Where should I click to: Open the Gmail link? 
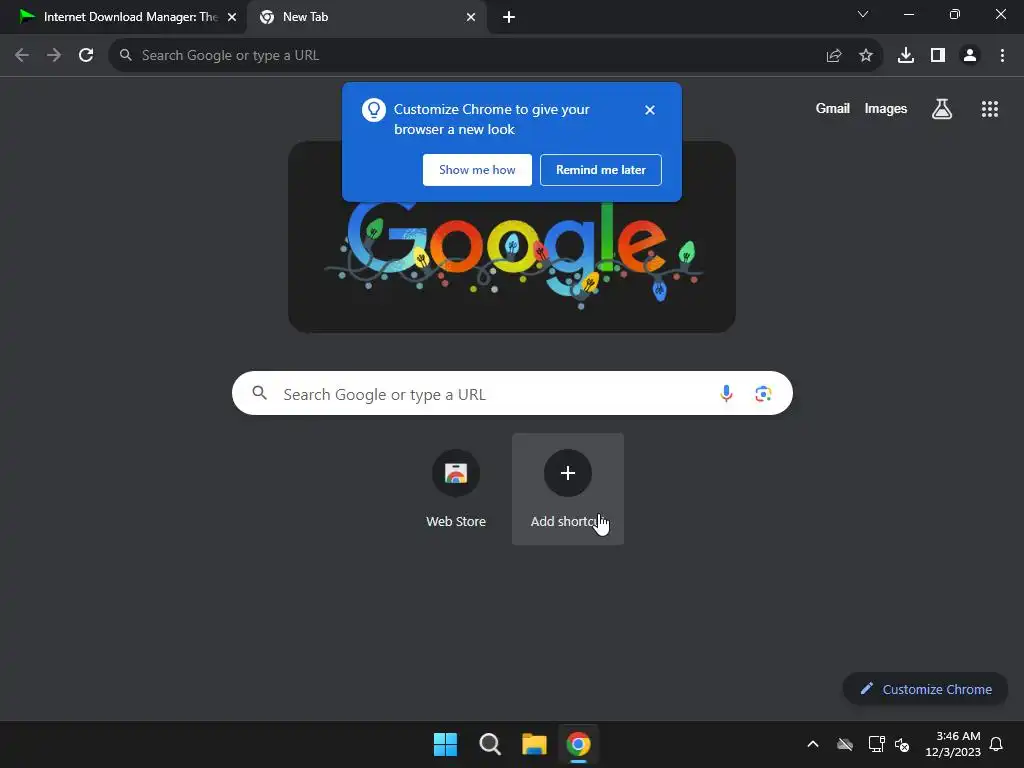click(x=833, y=108)
